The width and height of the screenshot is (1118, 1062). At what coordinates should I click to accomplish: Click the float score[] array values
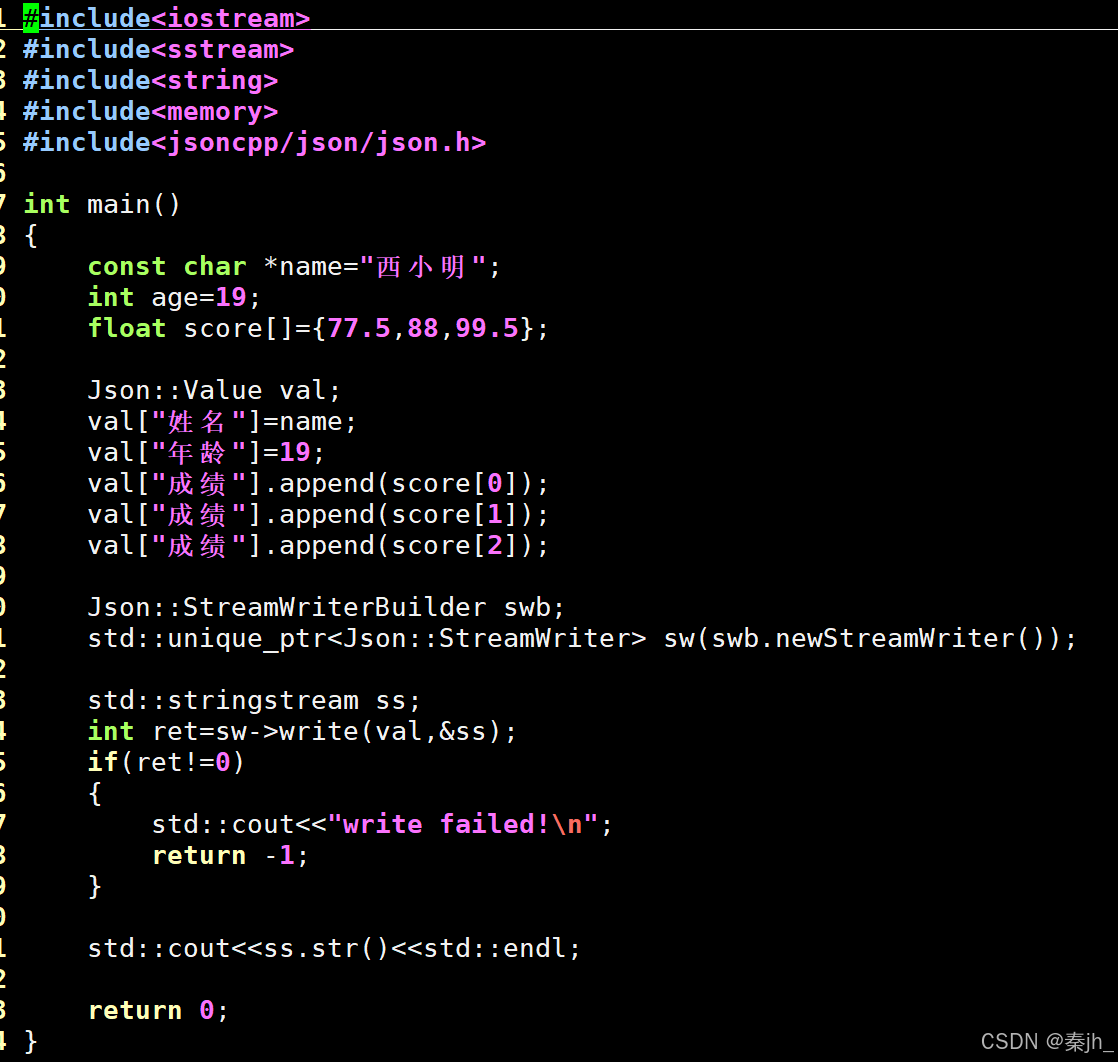430,328
